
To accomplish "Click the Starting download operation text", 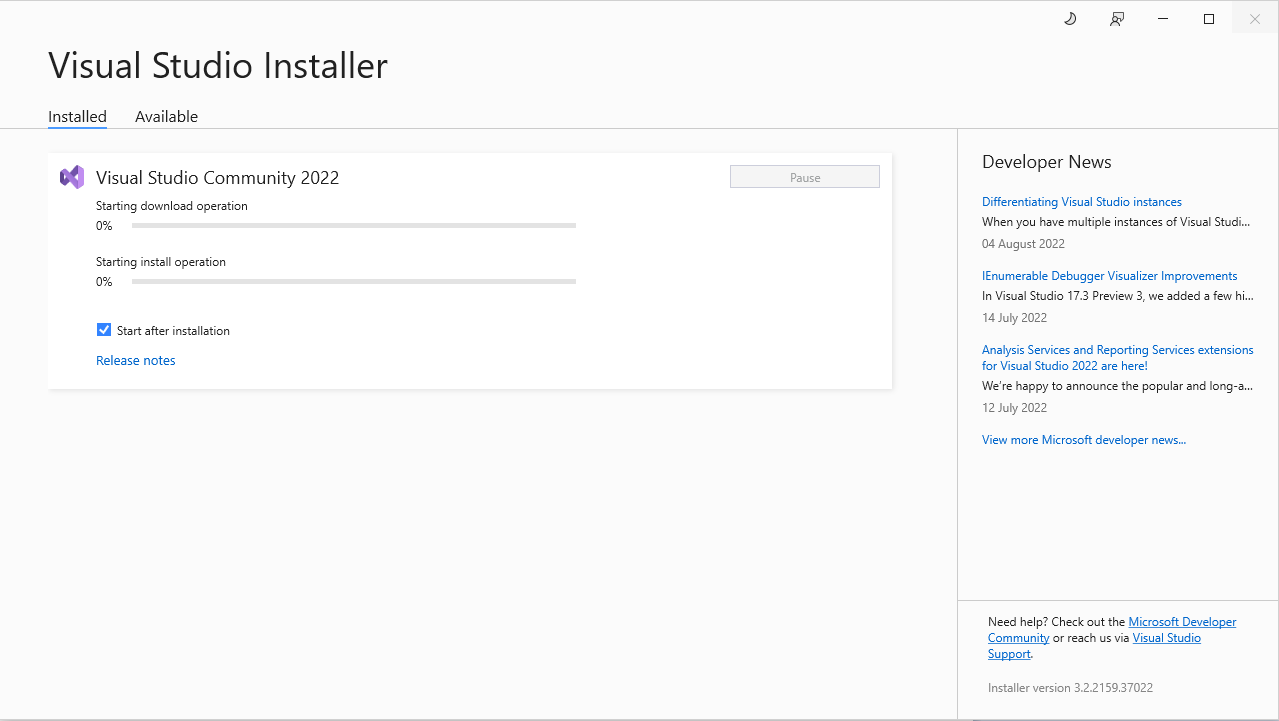I will click(x=172, y=206).
